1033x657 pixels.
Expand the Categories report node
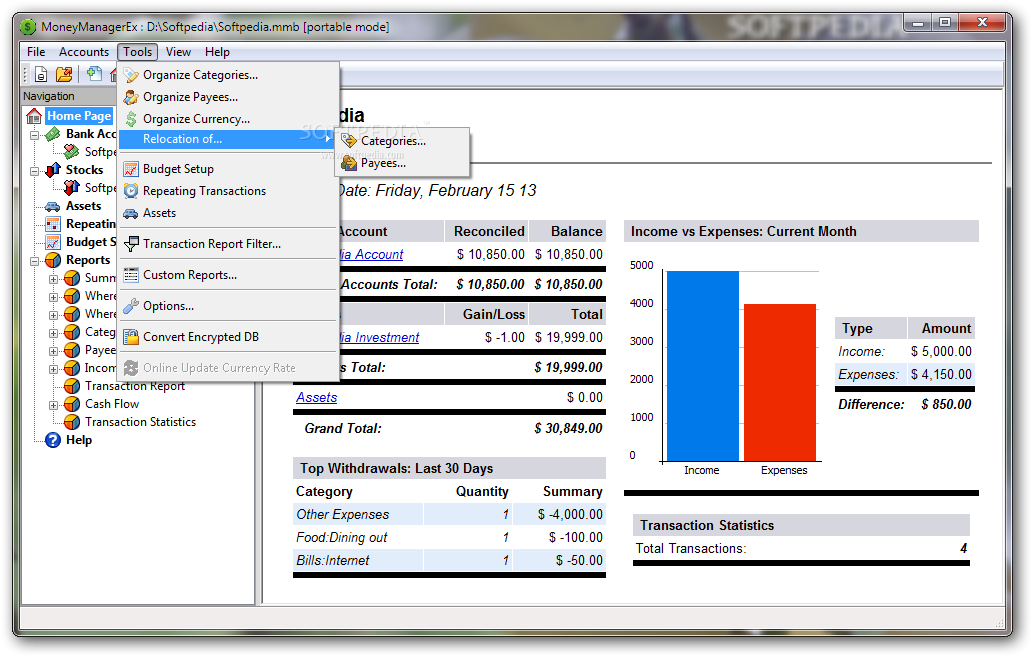pyautogui.click(x=53, y=333)
